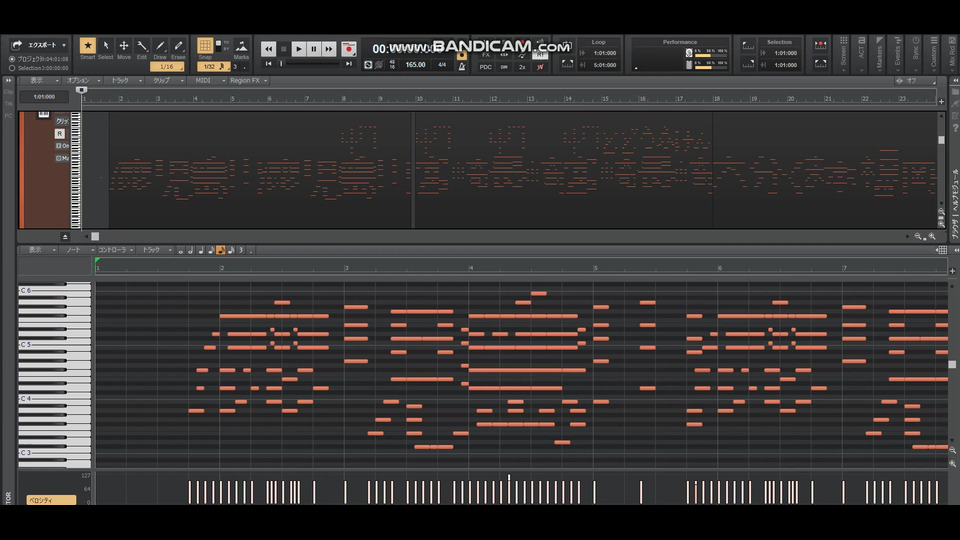Open the エクスポート dropdown

[40, 45]
